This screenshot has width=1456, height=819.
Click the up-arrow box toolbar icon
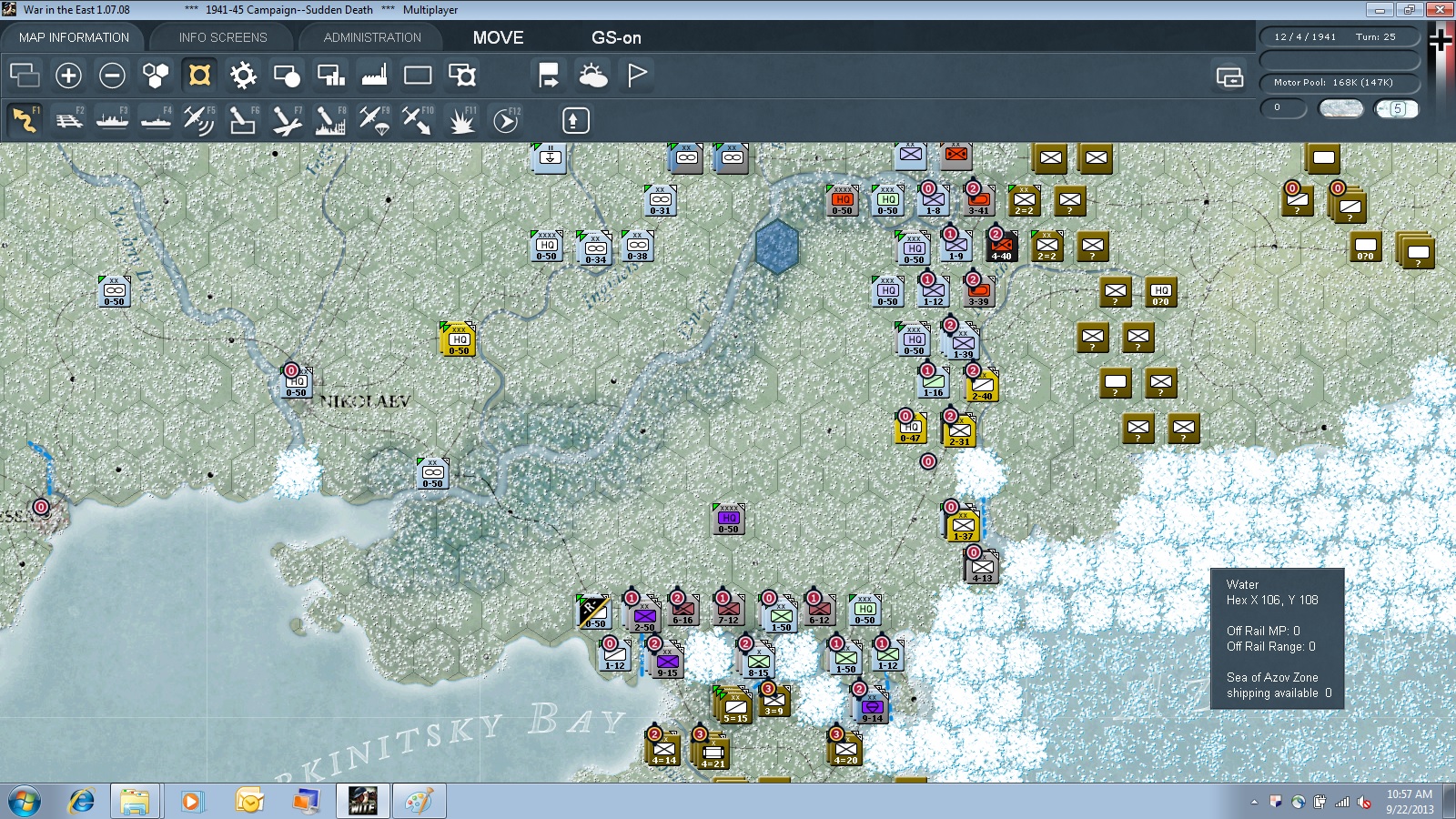tap(575, 120)
